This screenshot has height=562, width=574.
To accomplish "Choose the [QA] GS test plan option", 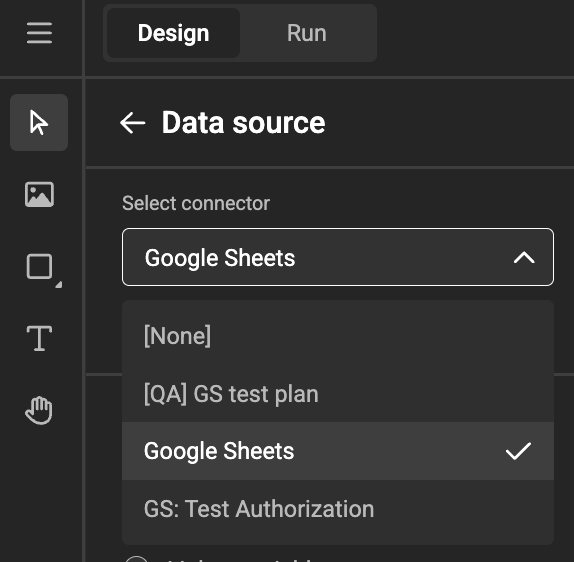I will coord(338,394).
